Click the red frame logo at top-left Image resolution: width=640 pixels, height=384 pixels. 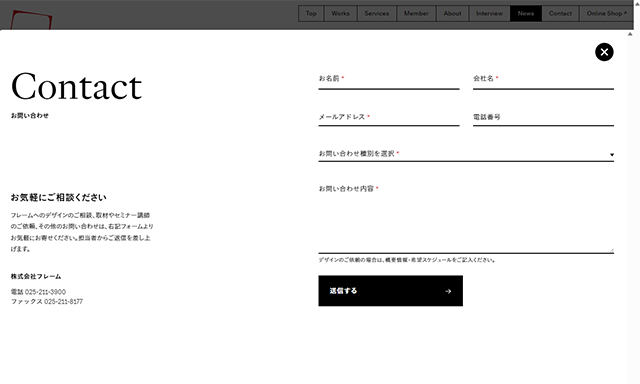coord(31,20)
